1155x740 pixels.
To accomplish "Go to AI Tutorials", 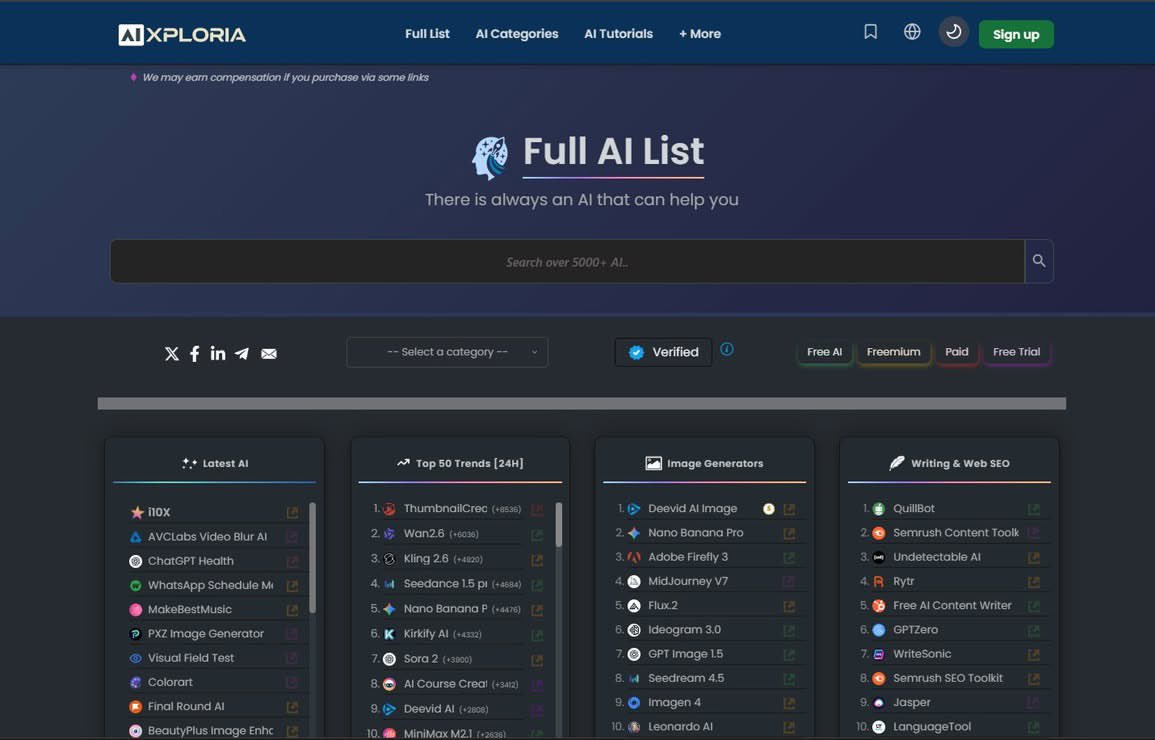I will point(619,34).
